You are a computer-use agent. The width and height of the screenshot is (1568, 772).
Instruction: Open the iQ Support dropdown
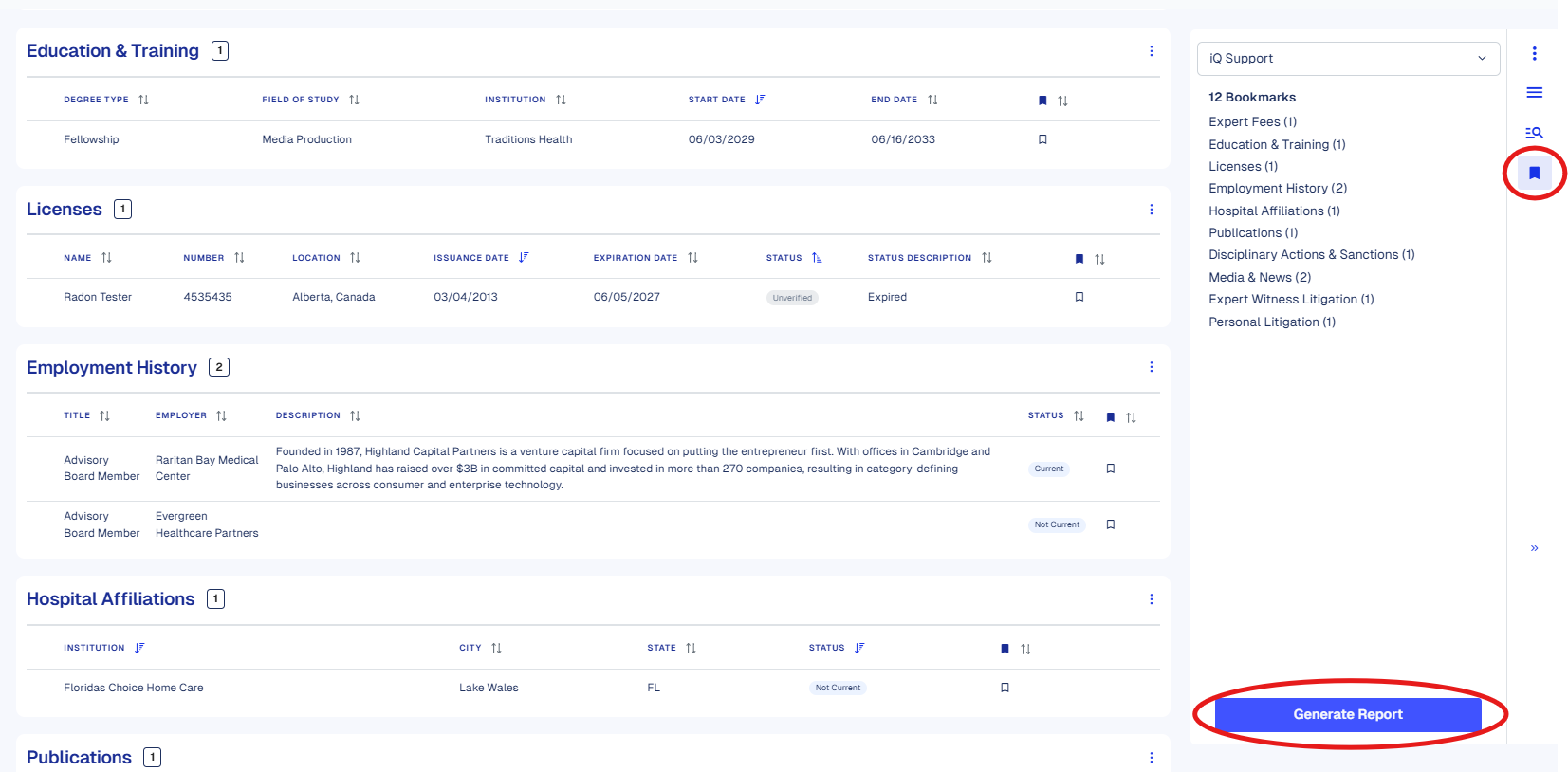1347,59
